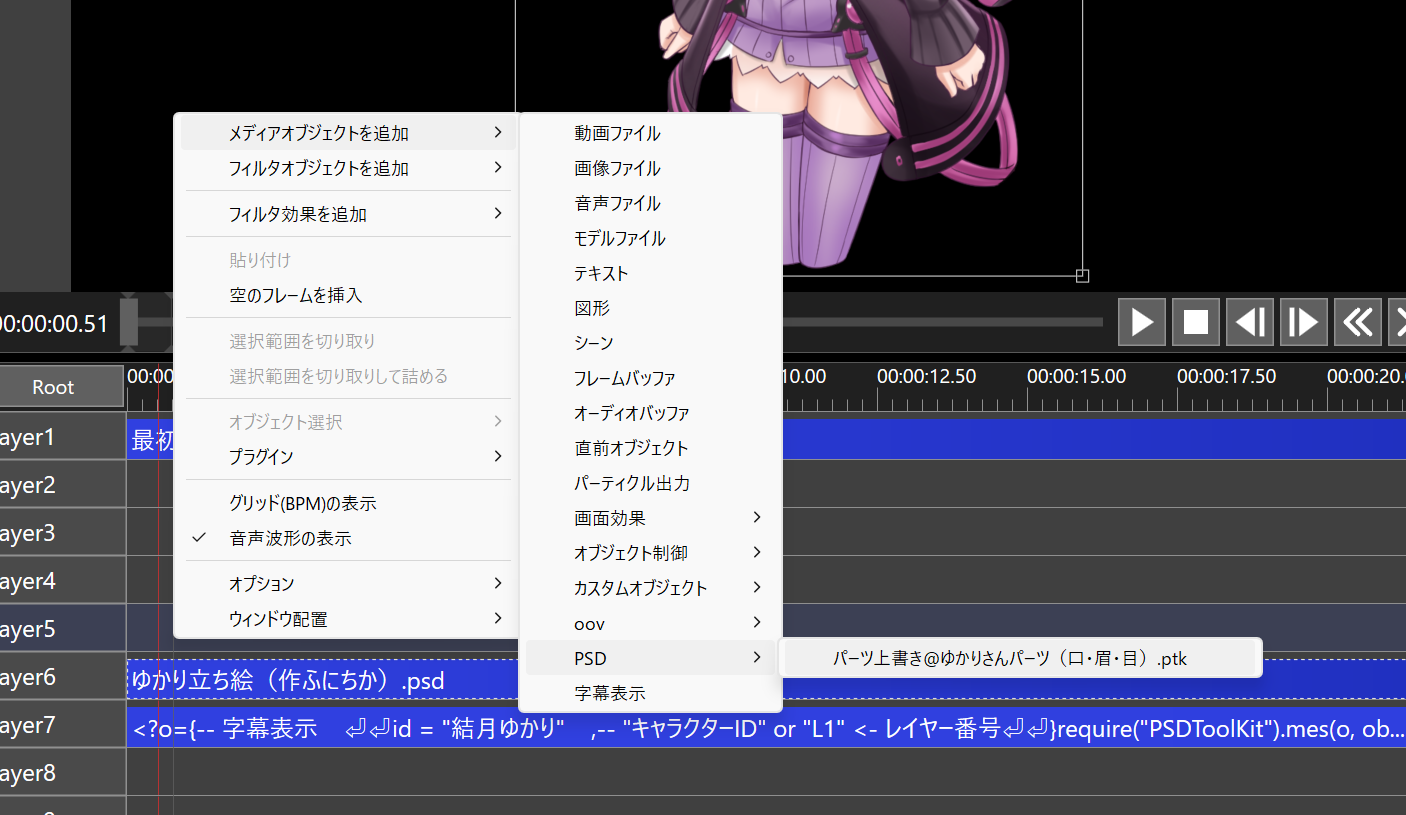The height and width of the screenshot is (815, 1406).
Task: Toggle Layer5 by clicking its header
Action: click(x=62, y=629)
